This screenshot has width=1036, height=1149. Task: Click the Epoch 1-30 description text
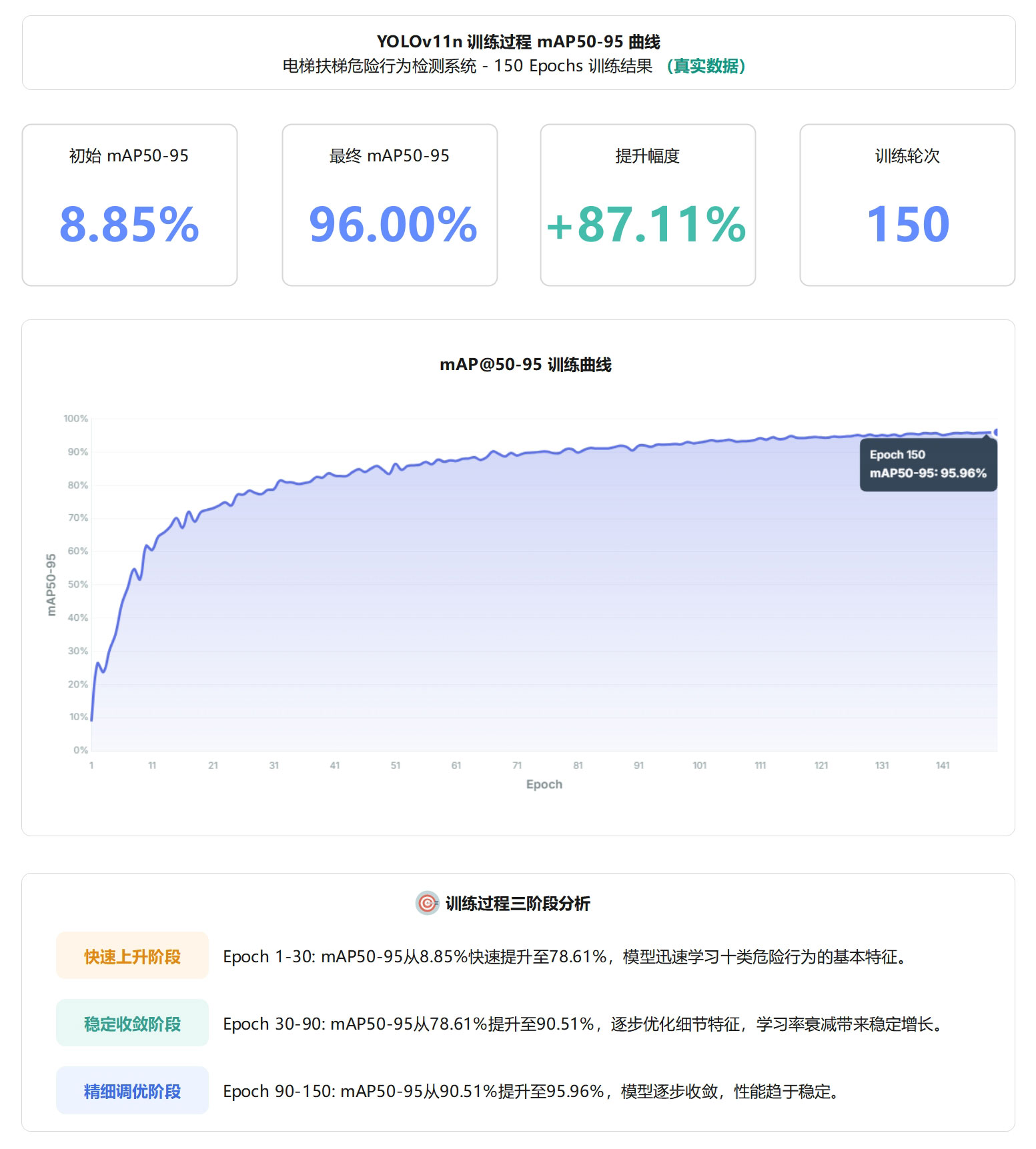(566, 957)
